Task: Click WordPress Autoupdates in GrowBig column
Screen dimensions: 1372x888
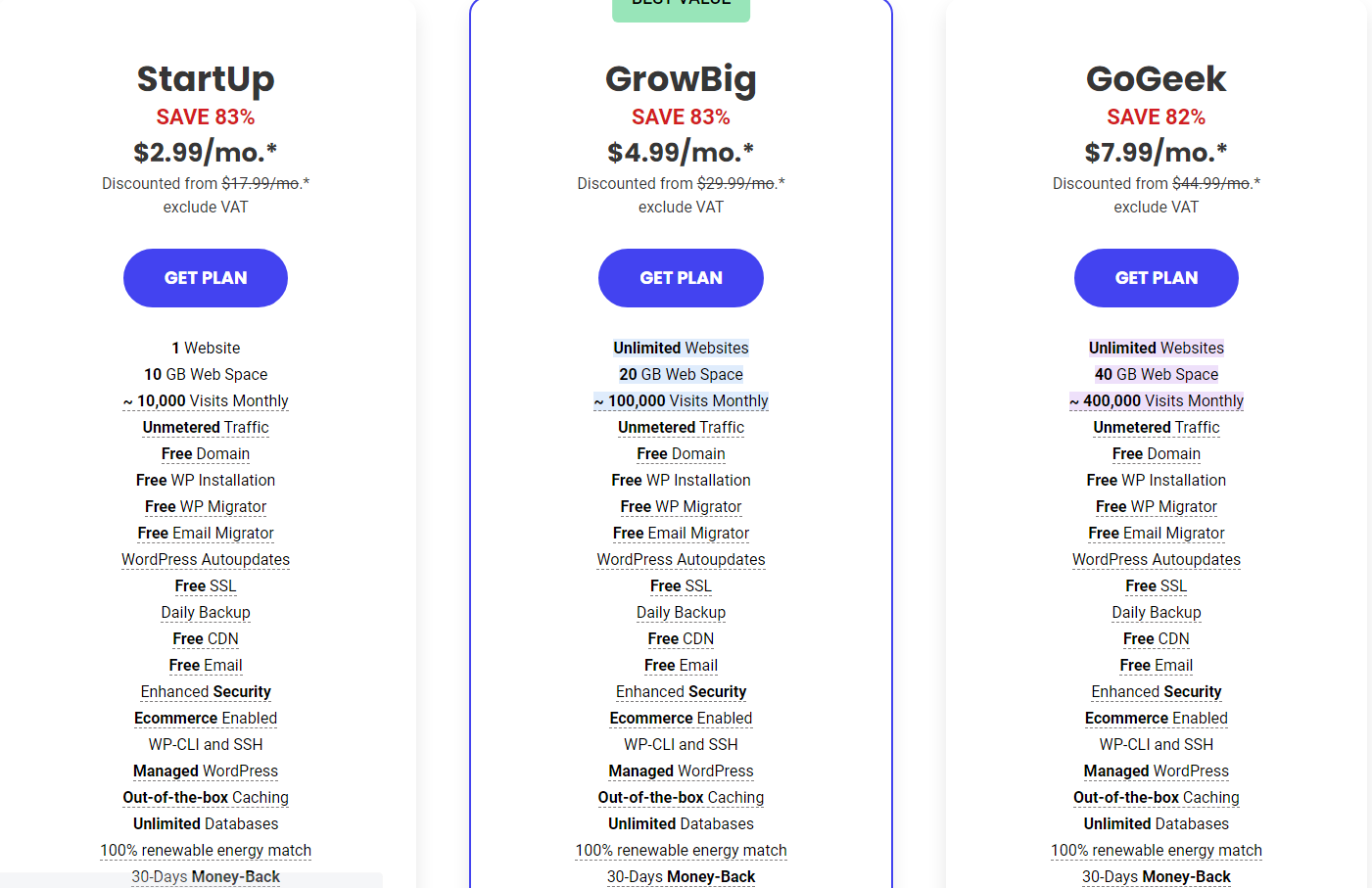Action: 681,560
